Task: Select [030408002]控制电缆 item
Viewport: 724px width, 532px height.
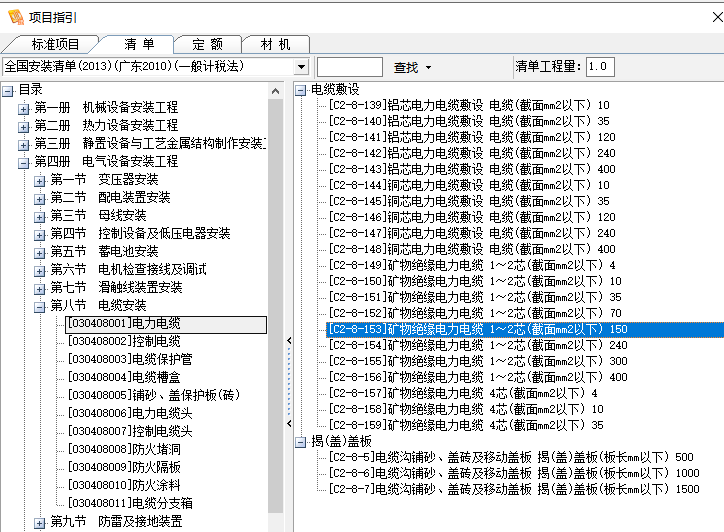Action: tap(124, 341)
